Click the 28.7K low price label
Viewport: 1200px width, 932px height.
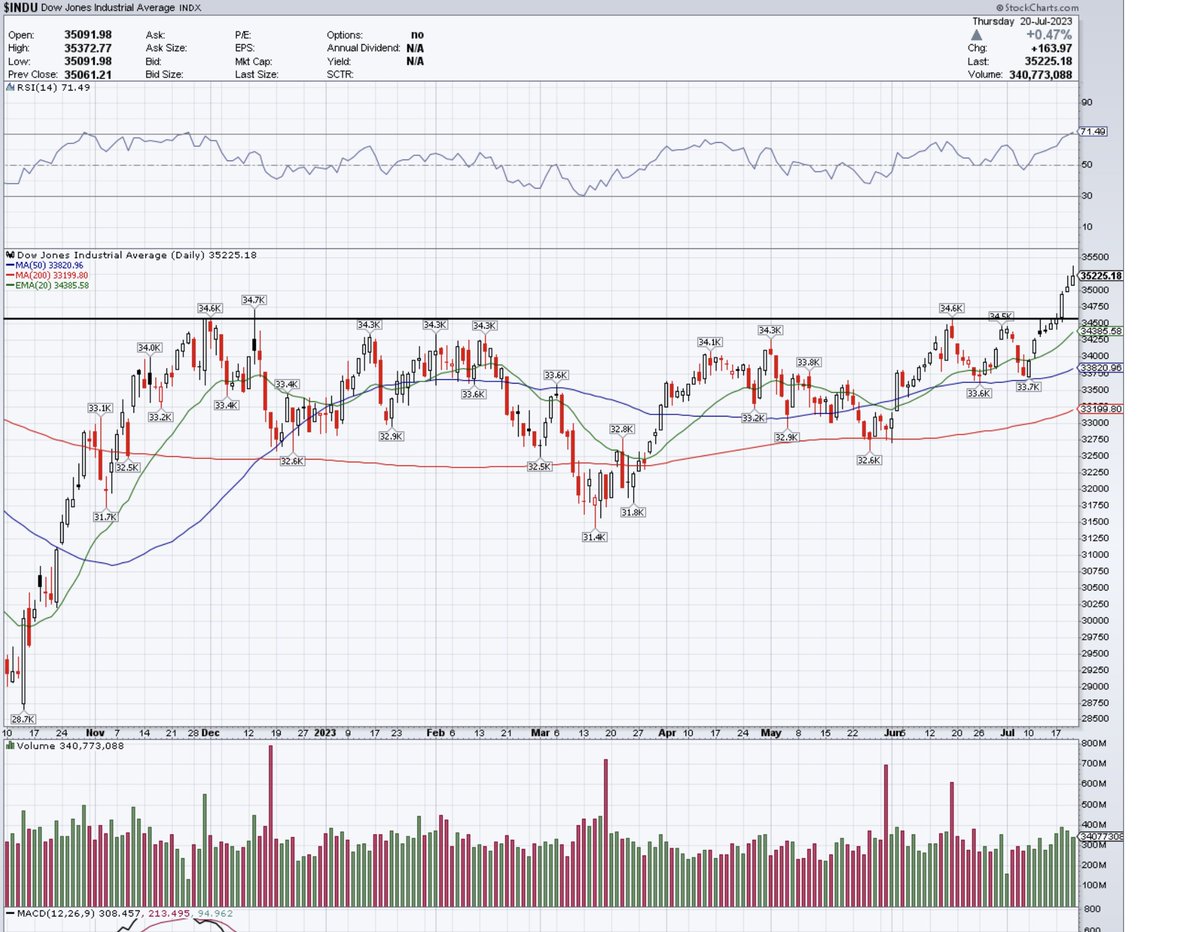coord(22,719)
